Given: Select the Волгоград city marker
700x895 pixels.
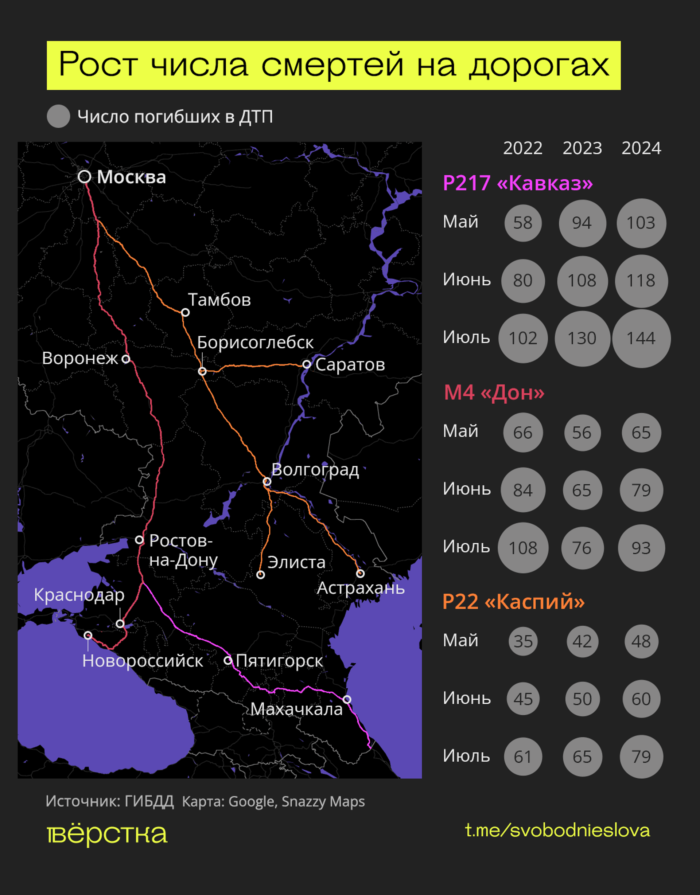Looking at the screenshot, I should [x=266, y=483].
